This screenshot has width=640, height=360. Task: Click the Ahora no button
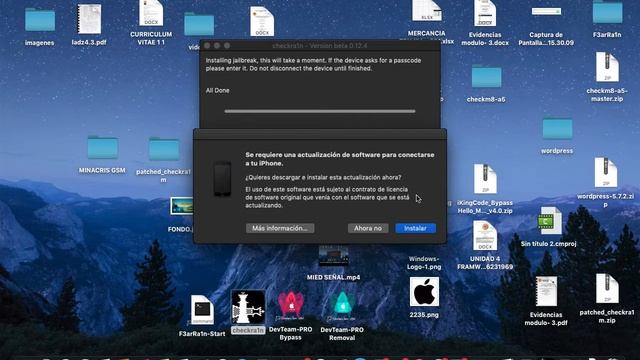point(368,228)
